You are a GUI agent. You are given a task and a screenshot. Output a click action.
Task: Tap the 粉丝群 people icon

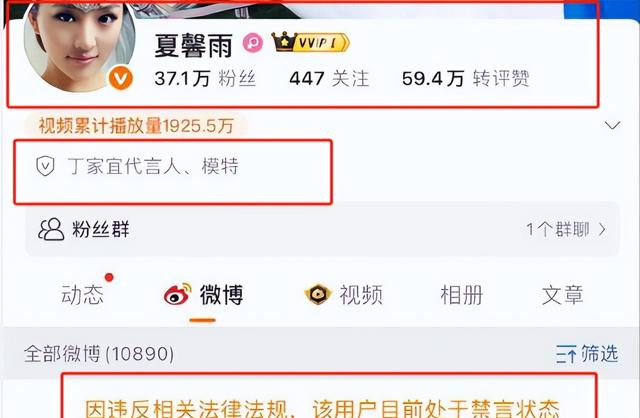coord(51,229)
